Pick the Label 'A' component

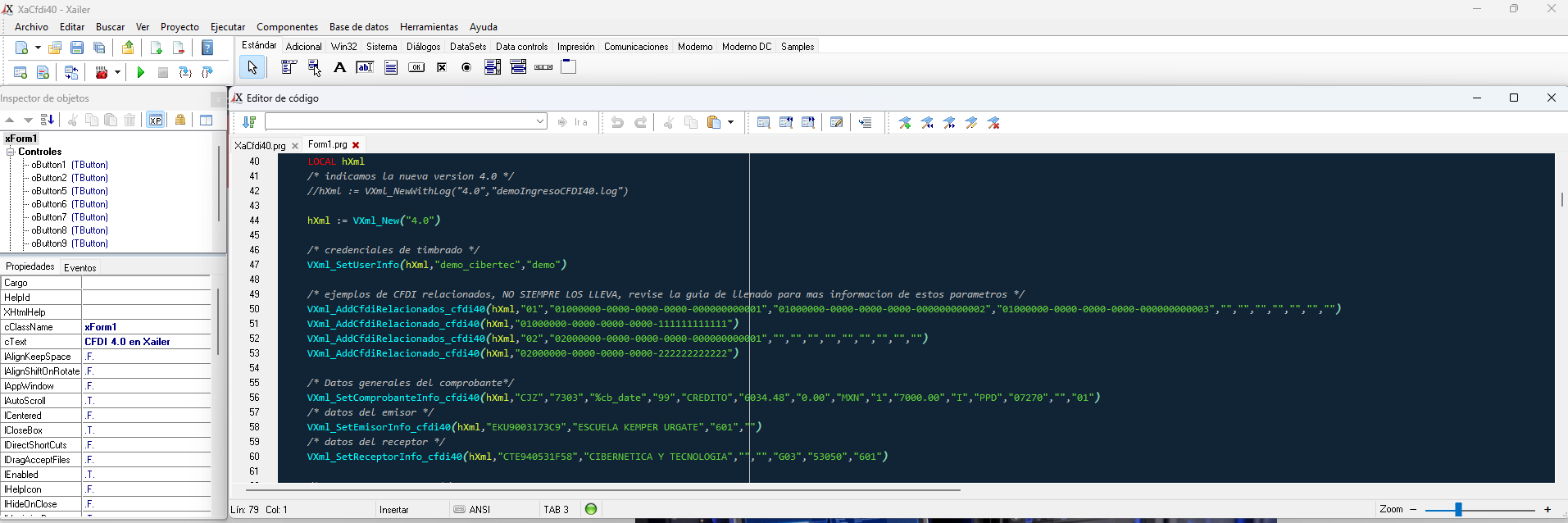(x=339, y=67)
